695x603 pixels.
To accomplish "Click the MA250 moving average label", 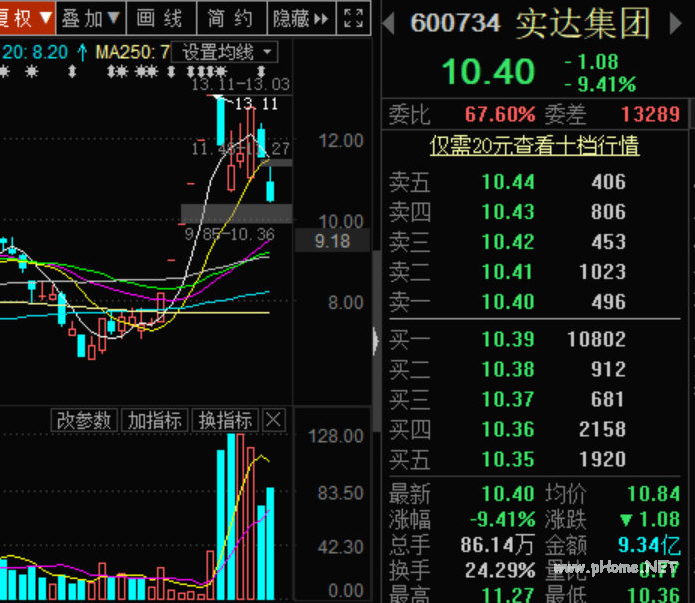I will click(133, 52).
